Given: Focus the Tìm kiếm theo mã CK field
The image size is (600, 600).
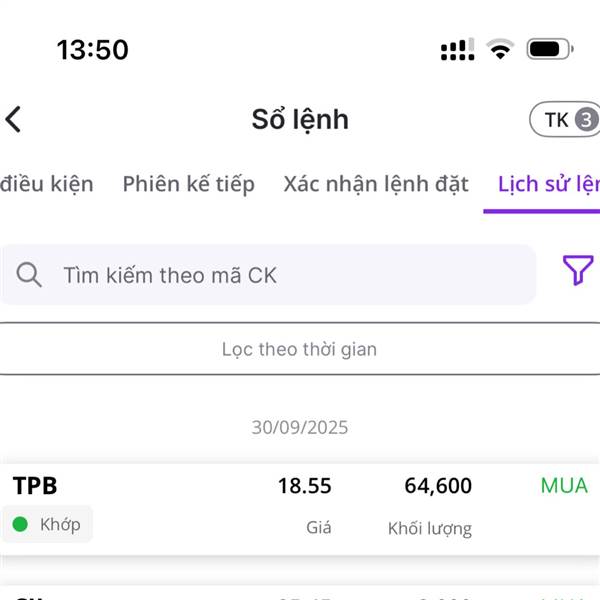Looking at the screenshot, I should tap(268, 275).
